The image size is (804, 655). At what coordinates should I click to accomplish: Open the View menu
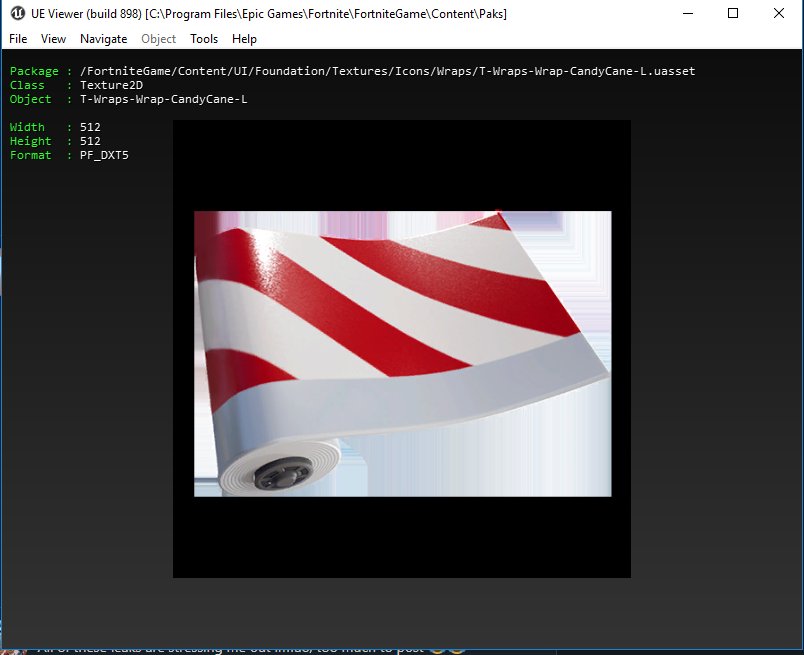click(x=53, y=39)
